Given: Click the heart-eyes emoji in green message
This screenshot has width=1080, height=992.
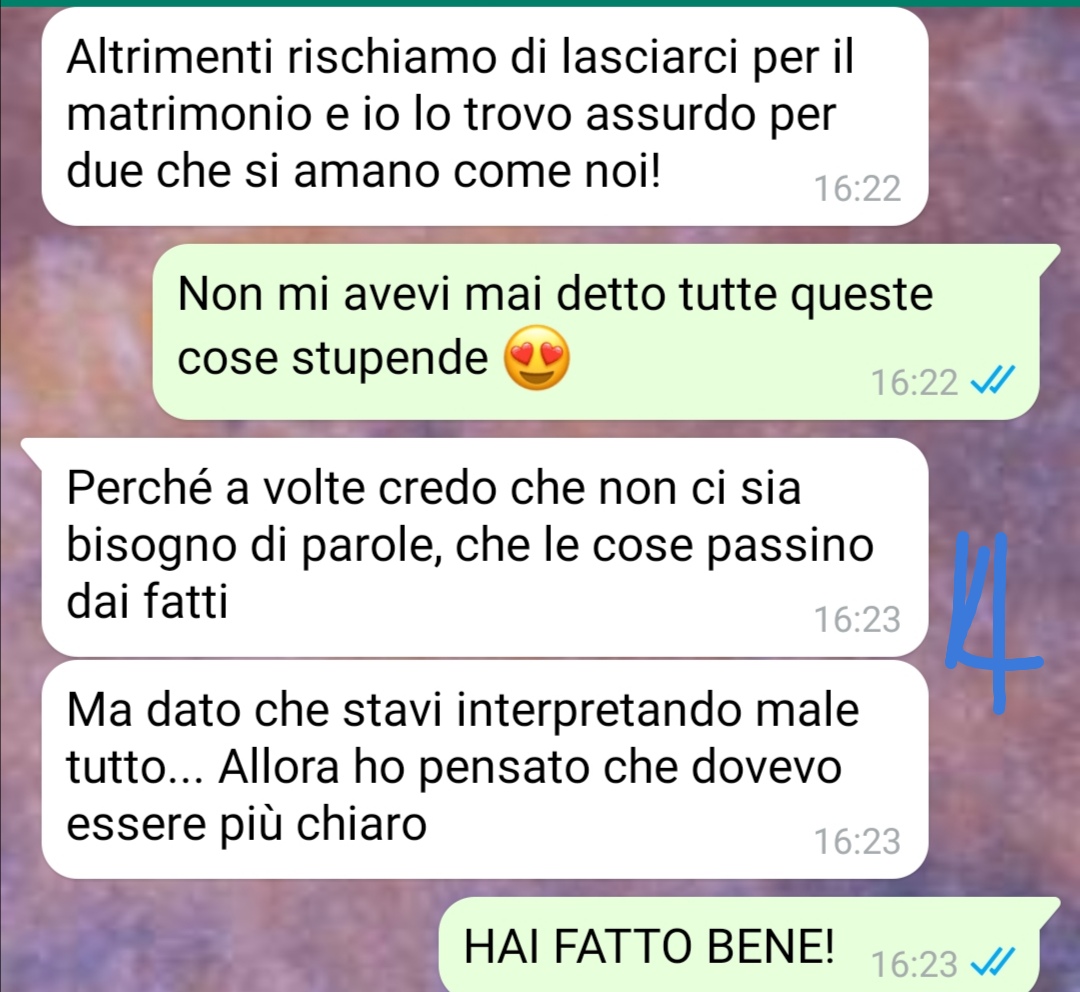Looking at the screenshot, I should pos(537,358).
